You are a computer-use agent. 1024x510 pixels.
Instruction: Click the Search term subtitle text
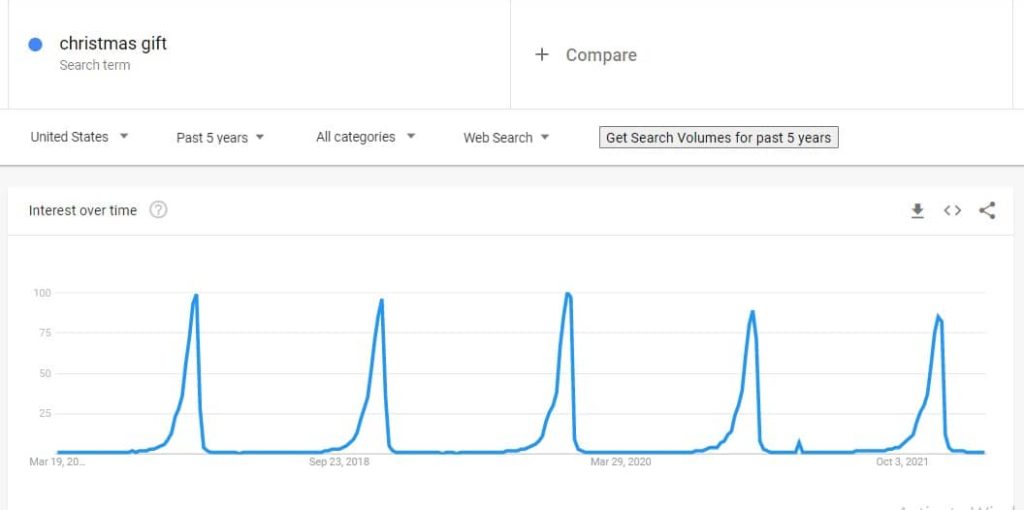point(95,65)
